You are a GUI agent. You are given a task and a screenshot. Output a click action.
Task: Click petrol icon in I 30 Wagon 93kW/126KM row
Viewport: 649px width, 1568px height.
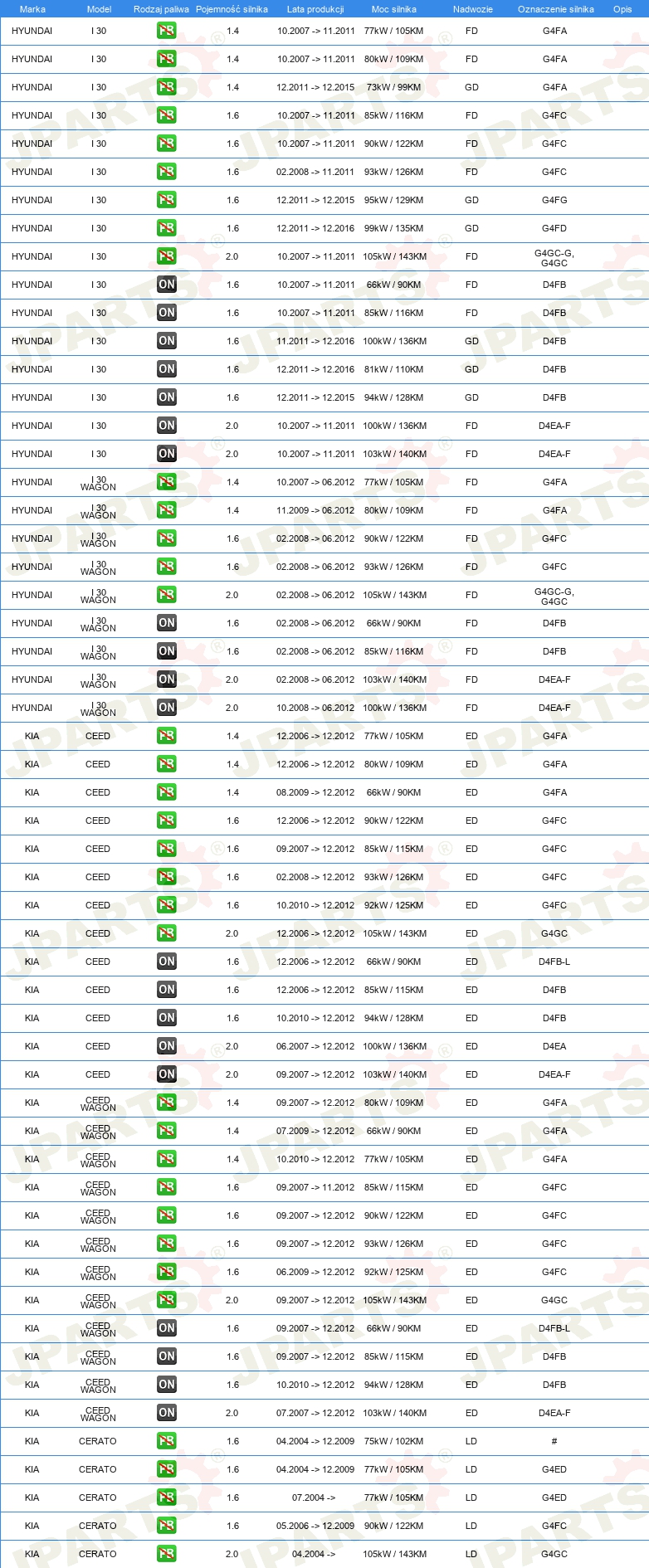coord(166,567)
